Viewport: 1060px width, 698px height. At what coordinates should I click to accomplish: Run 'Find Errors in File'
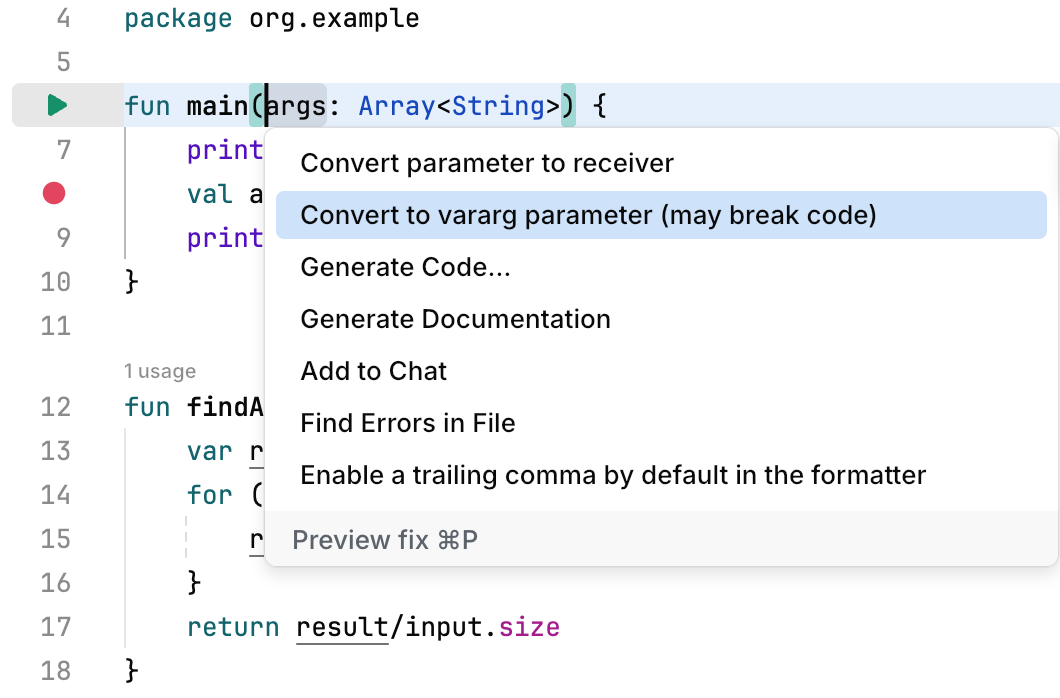click(408, 423)
